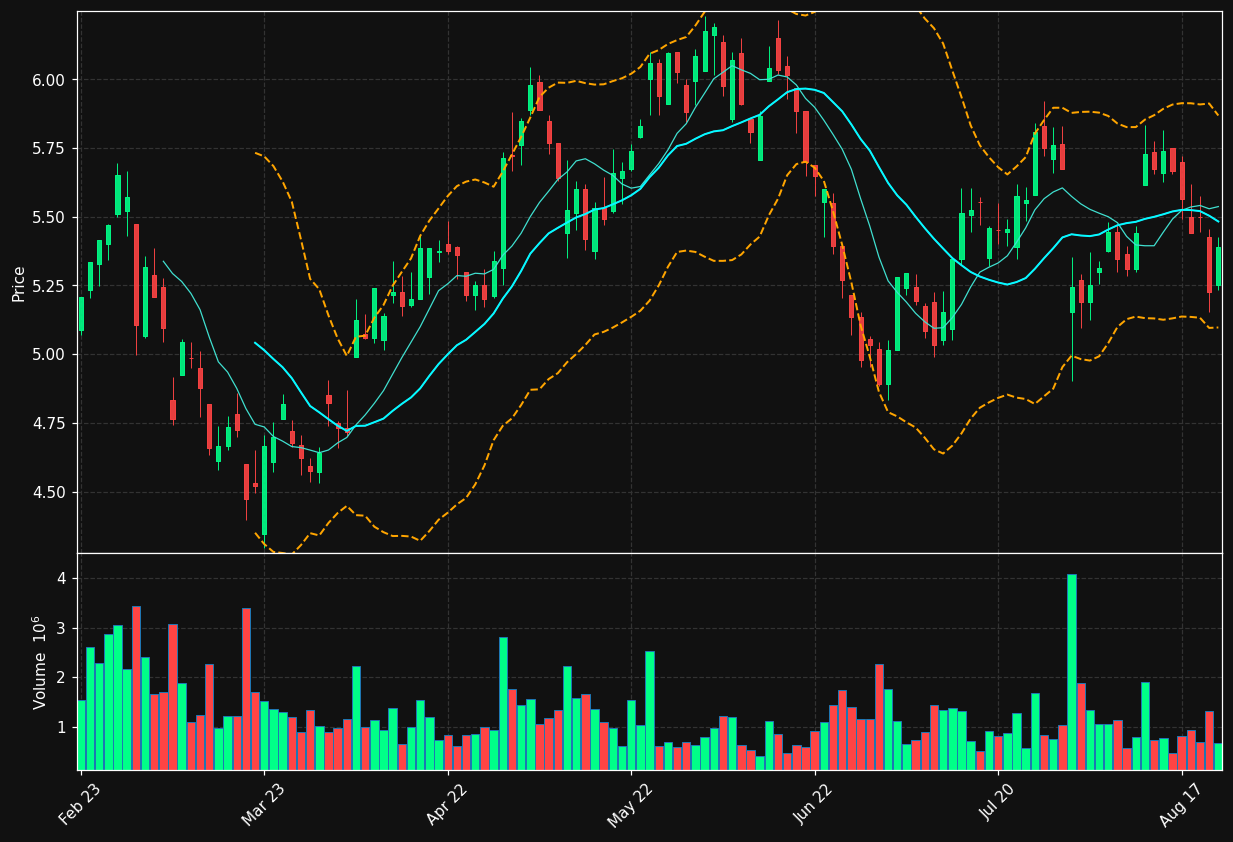Click the volume axis label 3
Image resolution: width=1233 pixels, height=842 pixels.
pos(61,629)
